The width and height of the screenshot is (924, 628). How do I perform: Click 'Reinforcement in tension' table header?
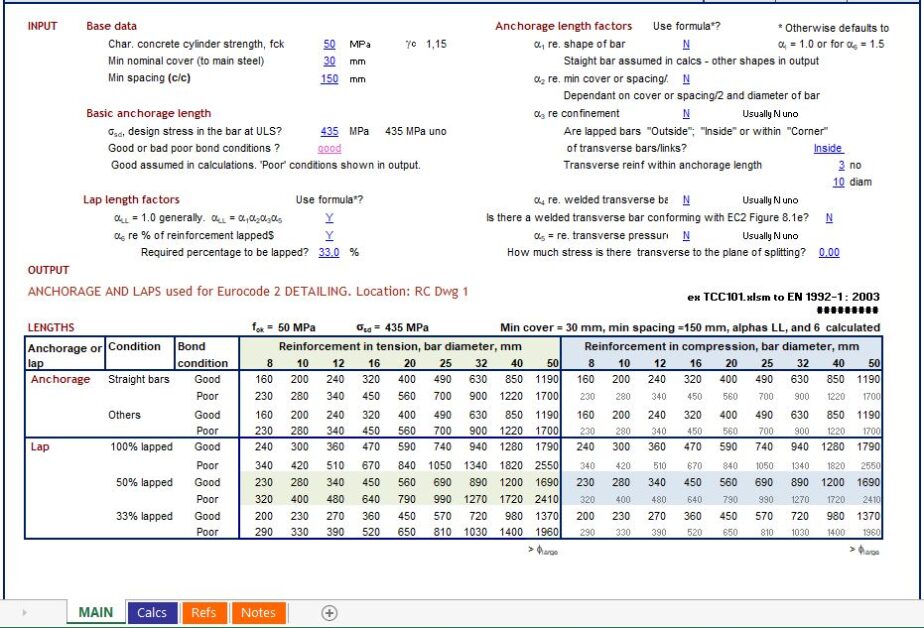point(401,346)
